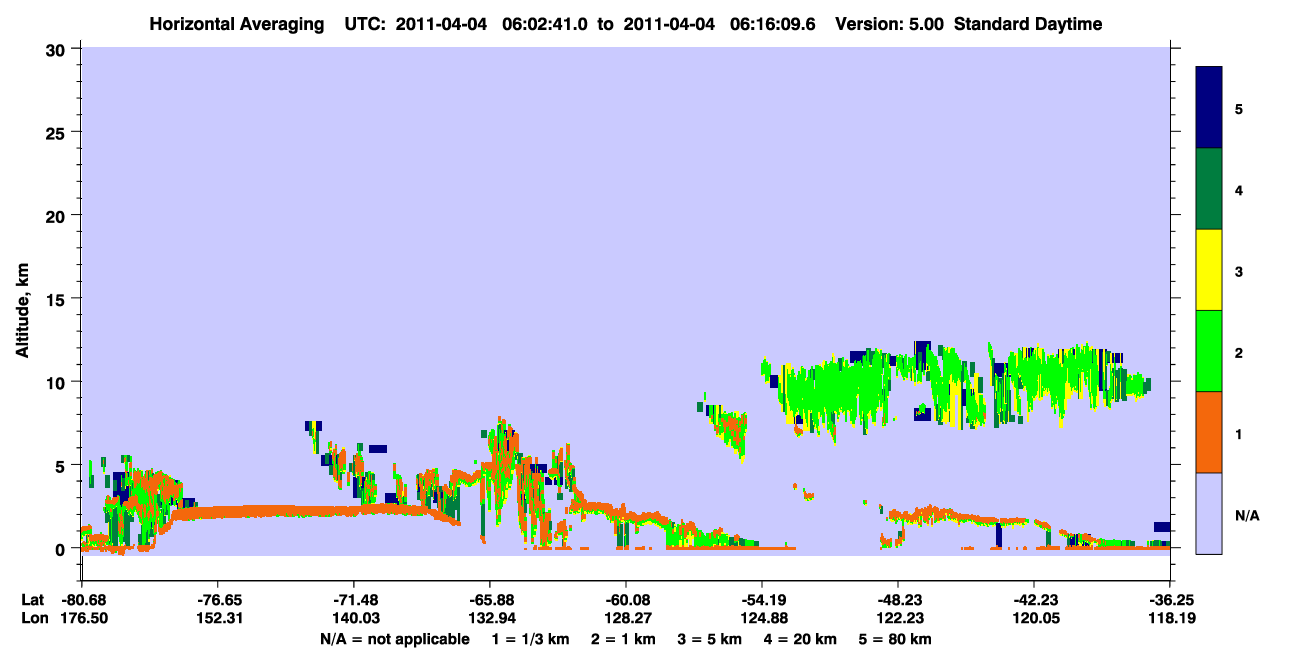The width and height of the screenshot is (1300, 667).
Task: Click 'N/A = not applicable' legend text
Action: click(x=395, y=639)
